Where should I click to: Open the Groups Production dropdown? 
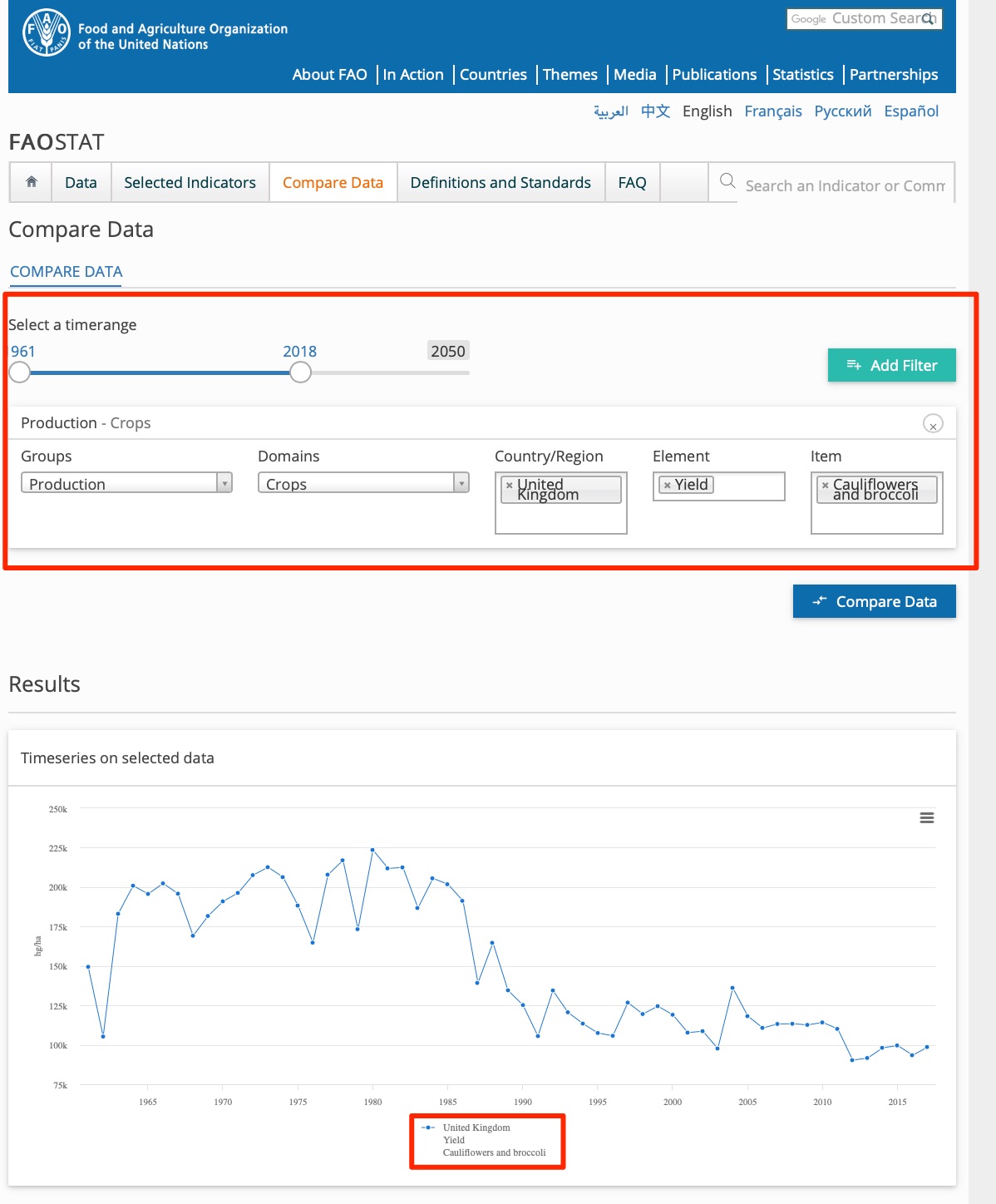(x=126, y=483)
